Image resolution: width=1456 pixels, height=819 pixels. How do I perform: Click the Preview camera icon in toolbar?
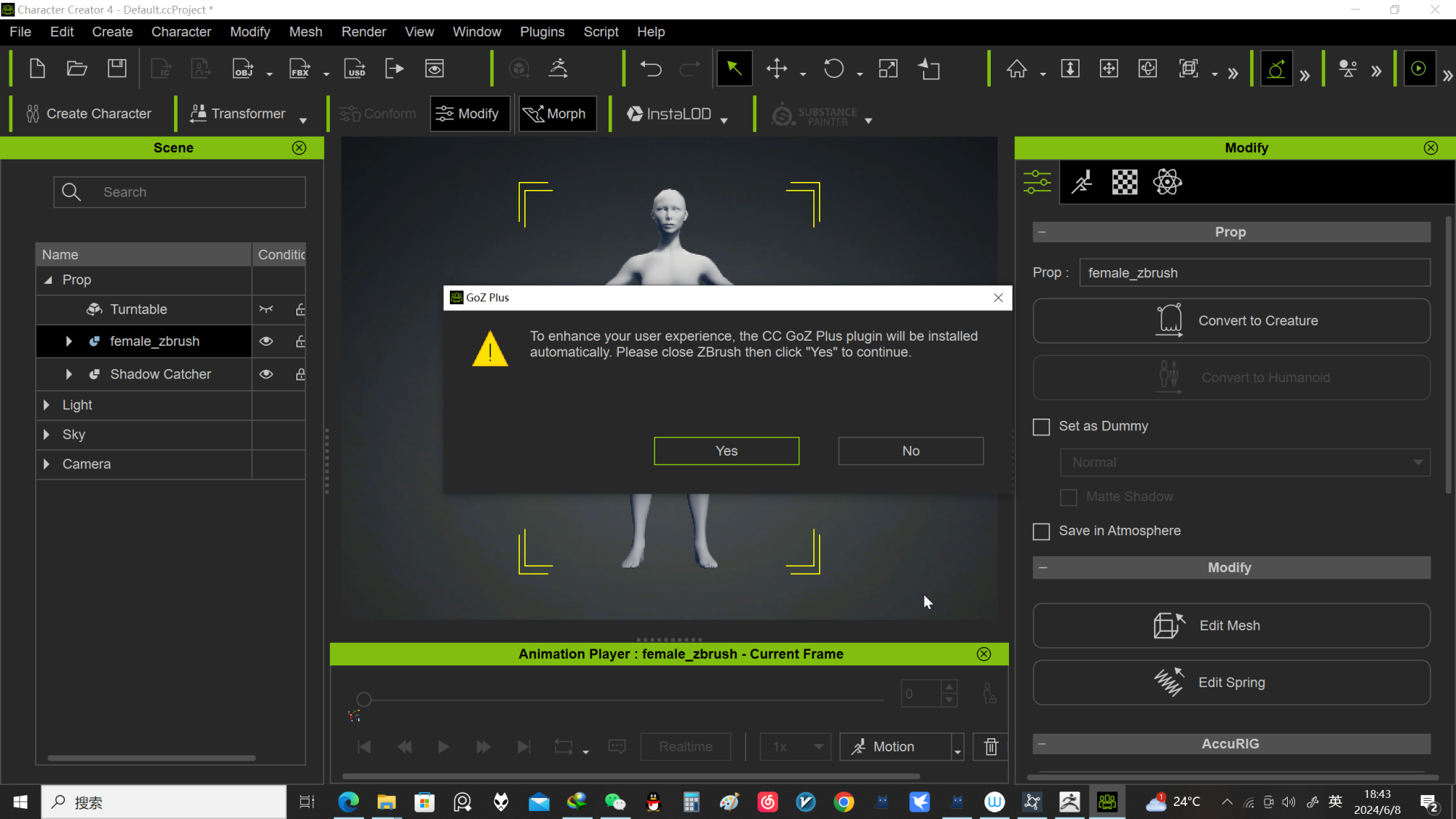coord(435,69)
